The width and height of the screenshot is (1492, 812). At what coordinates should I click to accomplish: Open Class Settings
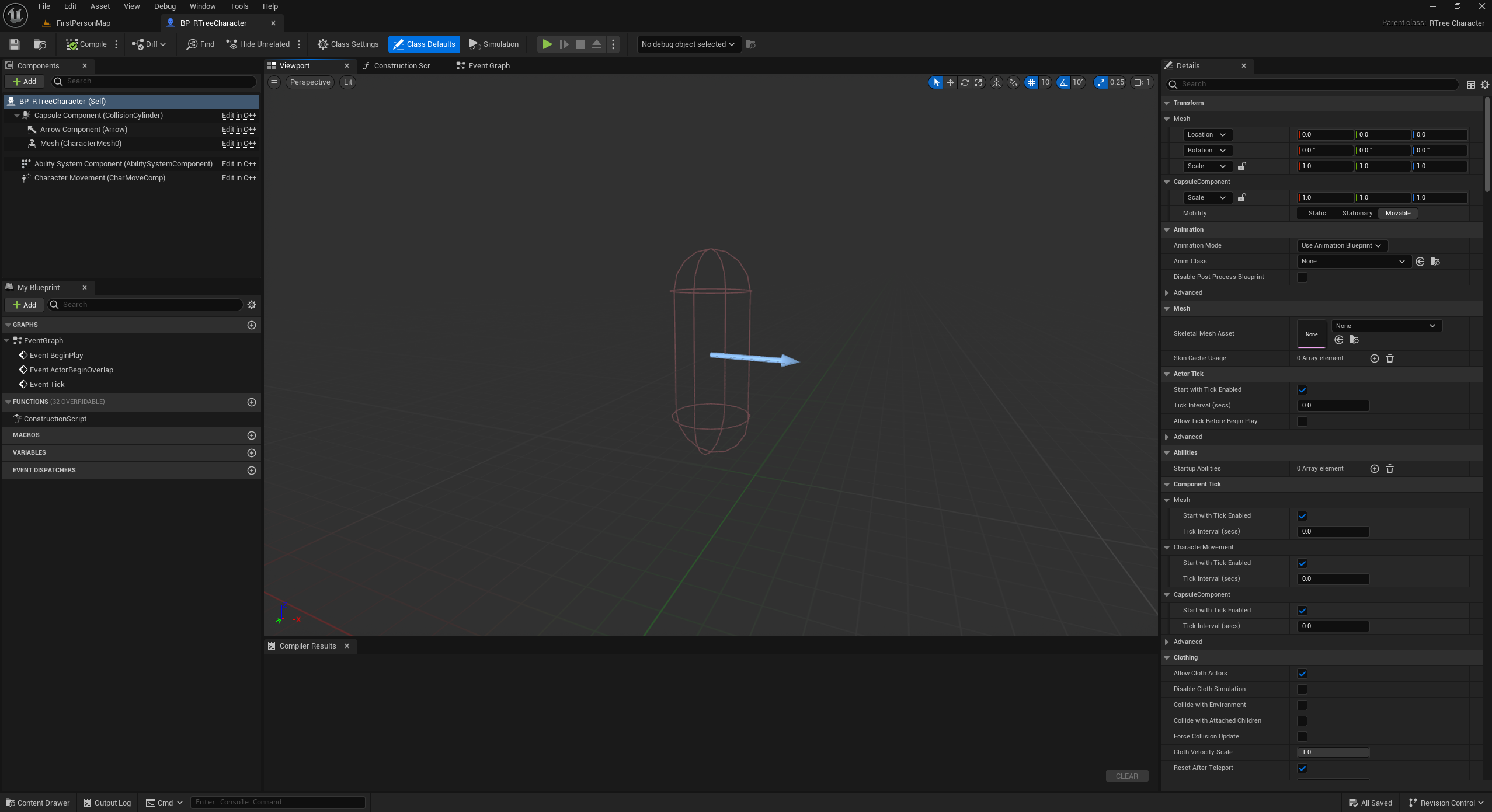pyautogui.click(x=348, y=44)
